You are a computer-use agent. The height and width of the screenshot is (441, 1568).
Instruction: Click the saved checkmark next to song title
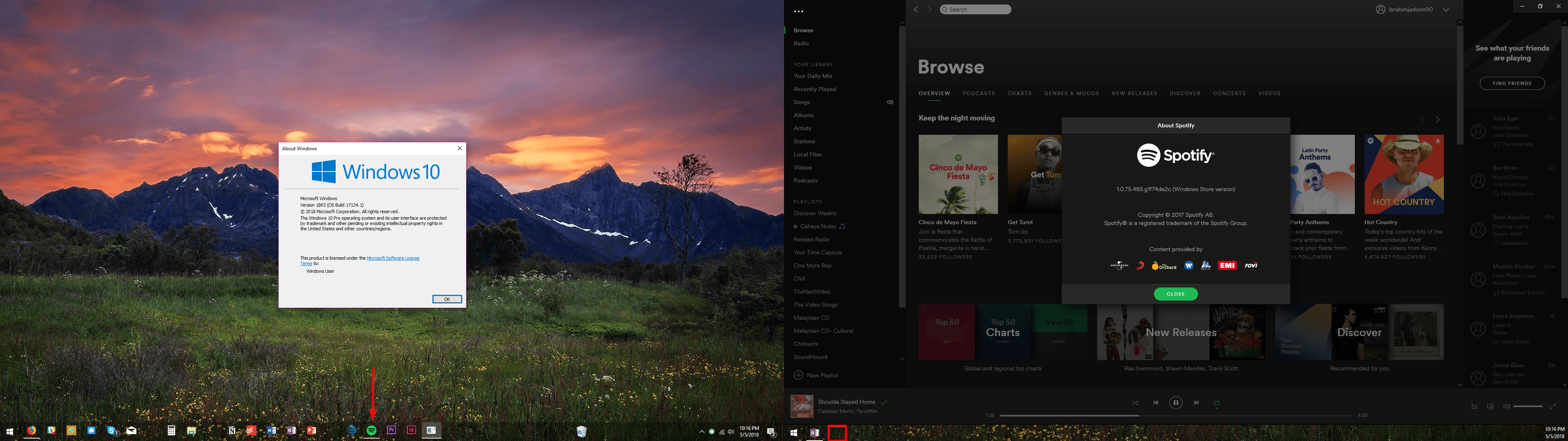click(884, 402)
